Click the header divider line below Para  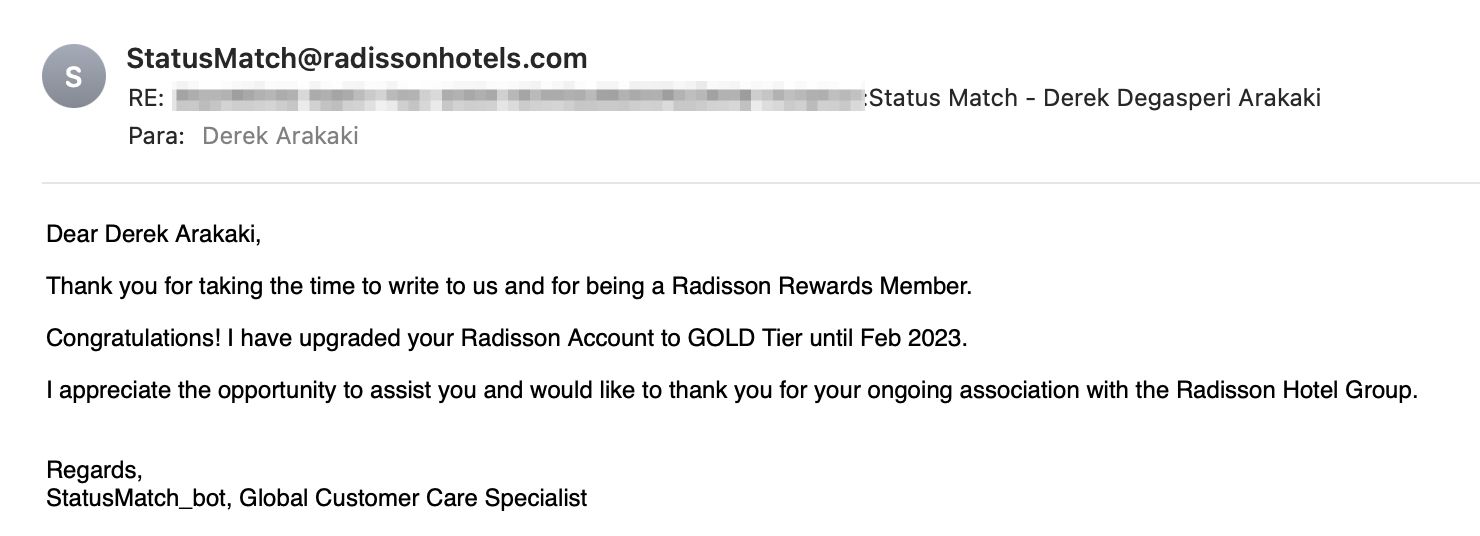click(760, 183)
